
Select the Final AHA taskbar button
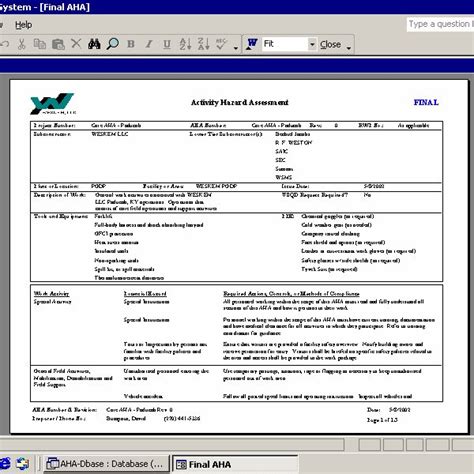tap(235, 464)
